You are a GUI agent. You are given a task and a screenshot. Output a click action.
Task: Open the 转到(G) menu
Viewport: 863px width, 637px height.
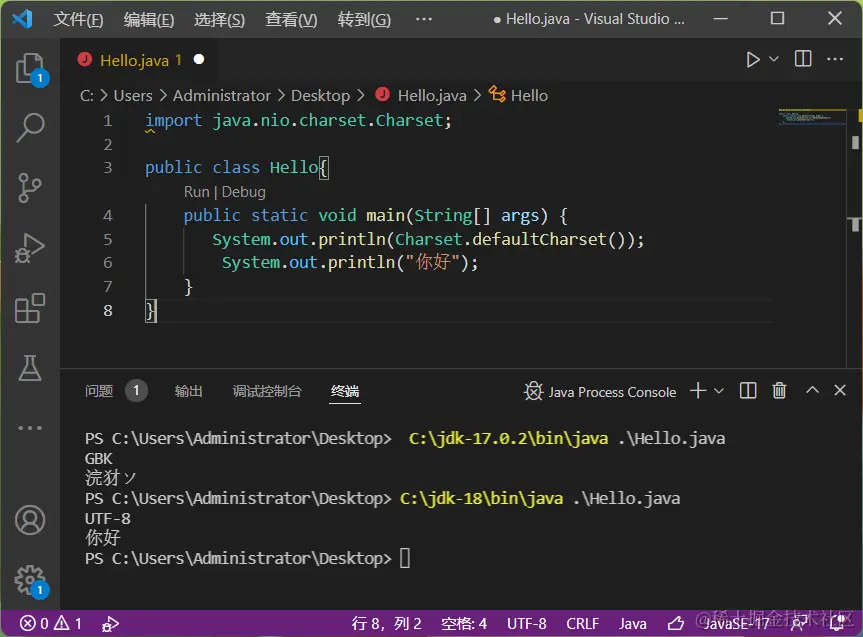click(x=364, y=20)
